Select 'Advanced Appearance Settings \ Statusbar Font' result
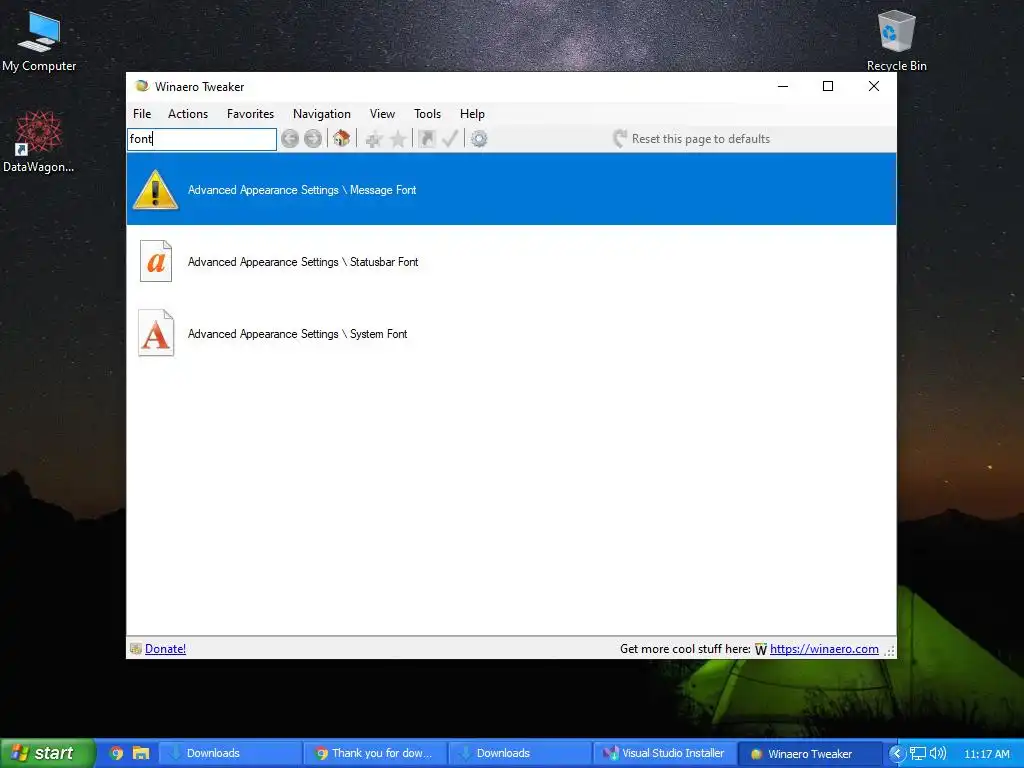Image resolution: width=1024 pixels, height=768 pixels. pyautogui.click(x=511, y=261)
